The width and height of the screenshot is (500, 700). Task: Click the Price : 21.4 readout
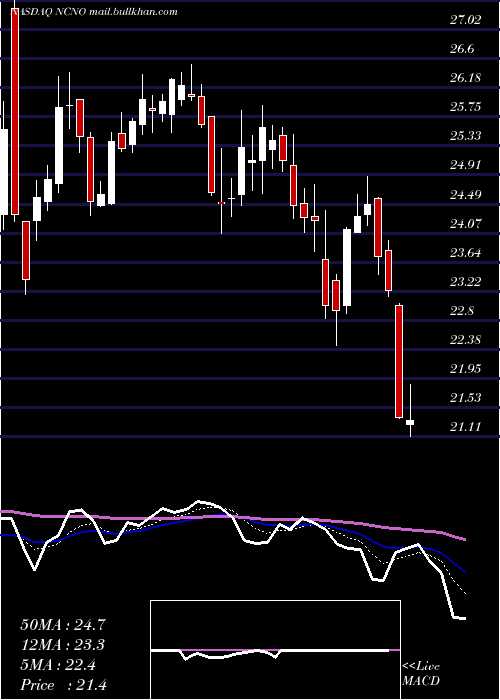[x=63, y=685]
